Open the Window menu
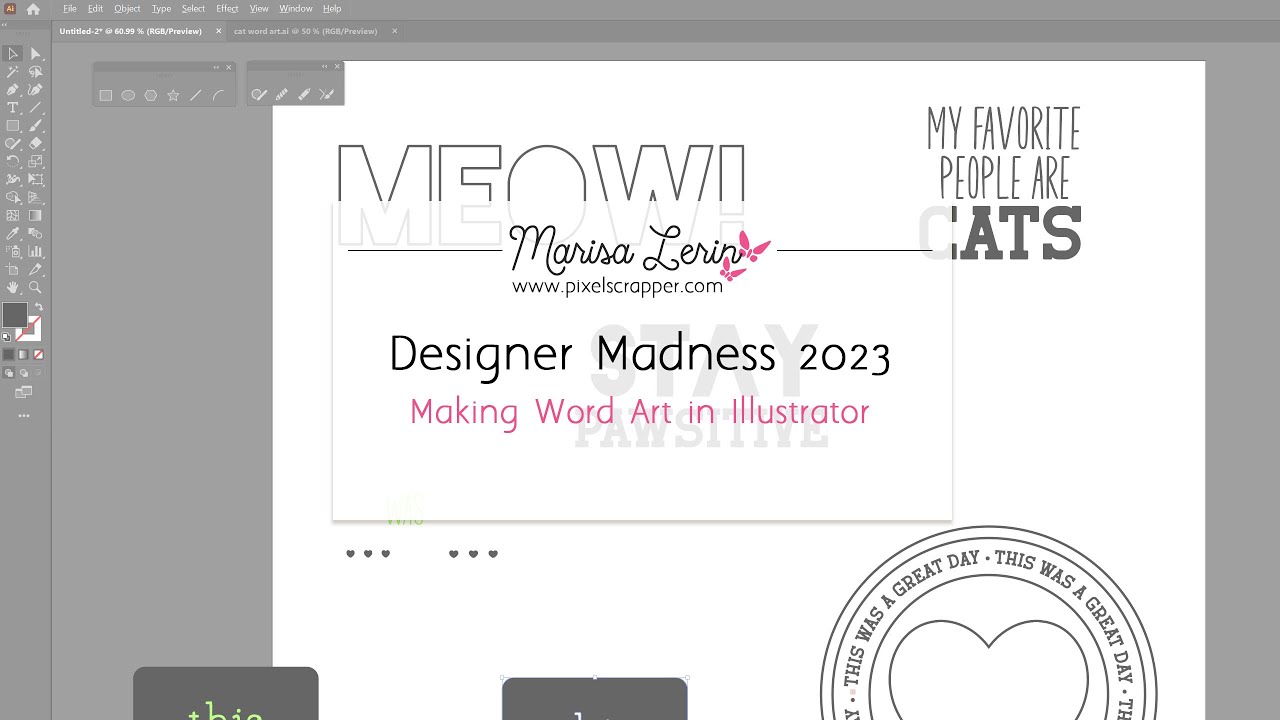The height and width of the screenshot is (720, 1280). pos(296,9)
